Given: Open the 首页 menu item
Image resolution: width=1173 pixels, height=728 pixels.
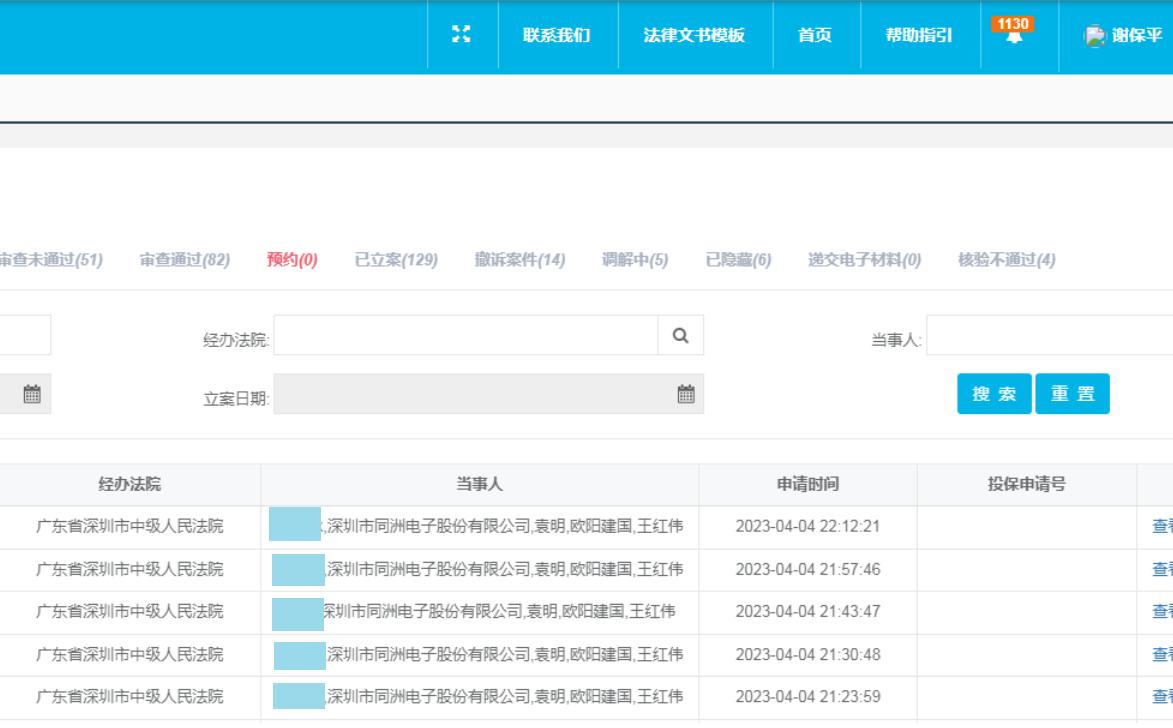Looking at the screenshot, I should click(x=816, y=35).
